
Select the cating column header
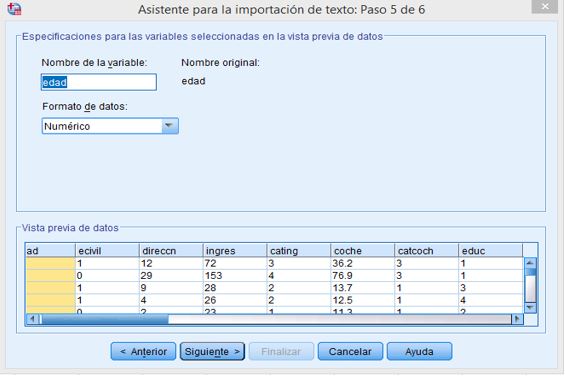click(x=299, y=251)
